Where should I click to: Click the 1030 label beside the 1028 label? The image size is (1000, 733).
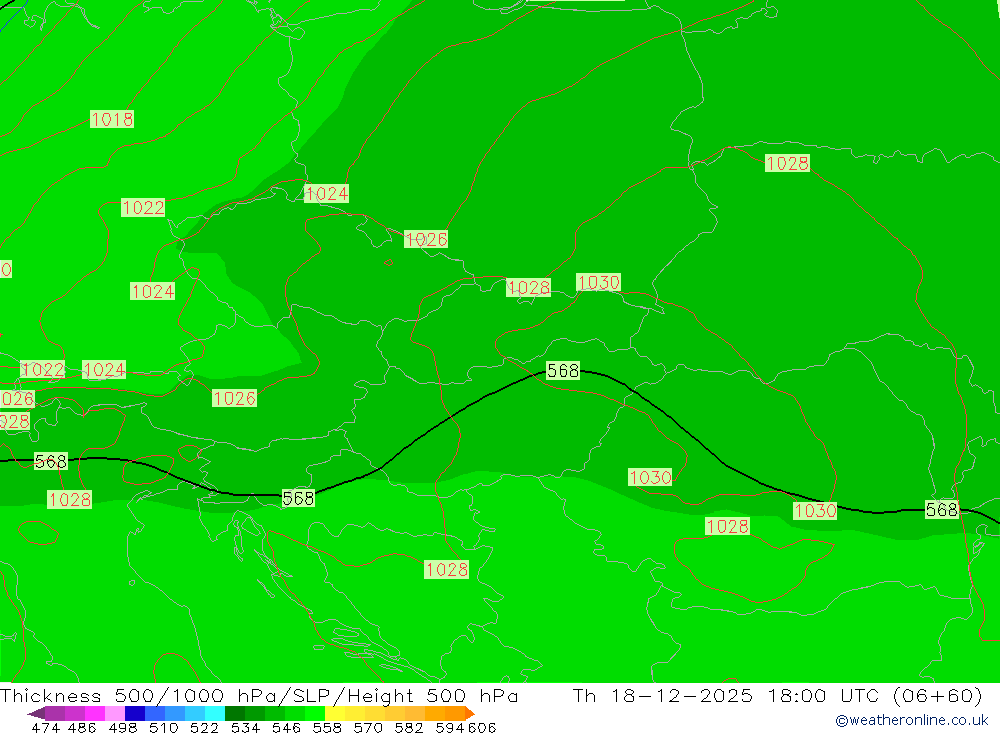click(598, 282)
